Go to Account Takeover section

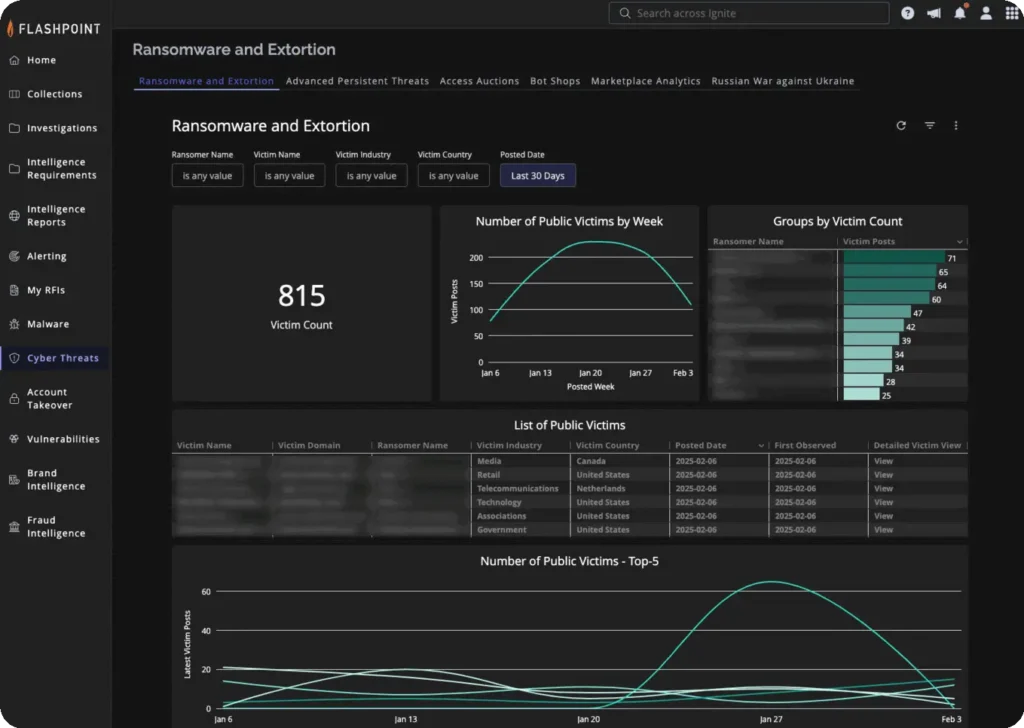pos(49,398)
